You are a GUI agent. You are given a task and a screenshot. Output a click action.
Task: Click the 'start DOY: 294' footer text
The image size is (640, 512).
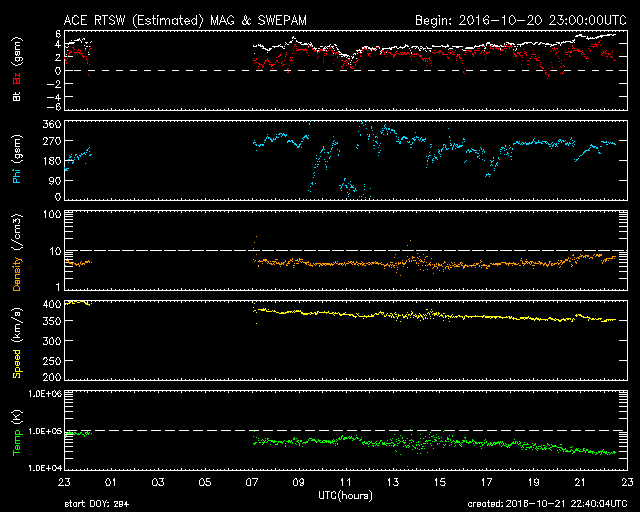tap(97, 504)
